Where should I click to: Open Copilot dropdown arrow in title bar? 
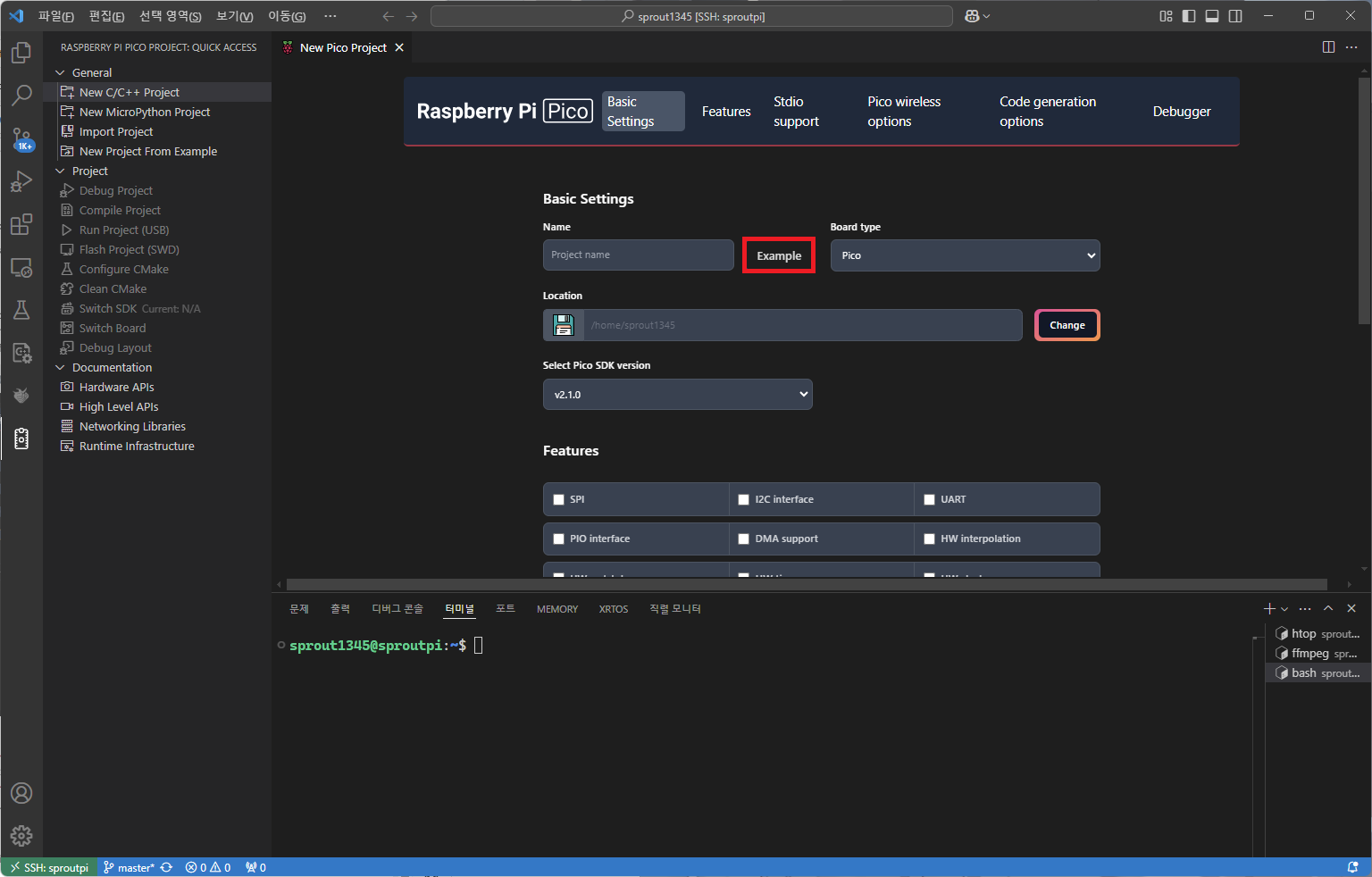point(986,16)
